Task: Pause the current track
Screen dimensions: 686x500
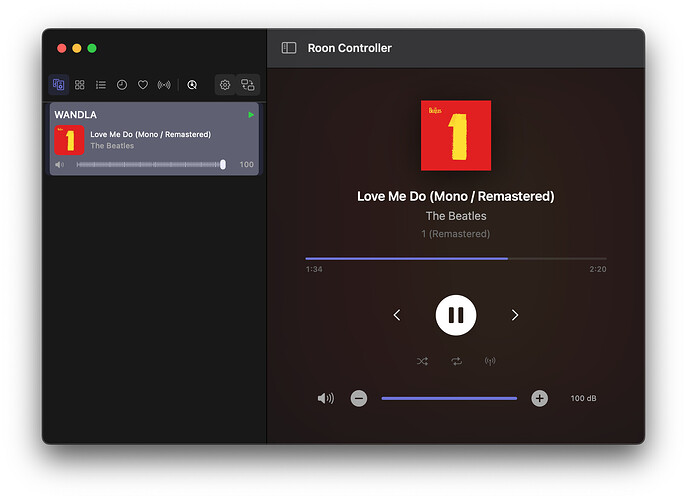Action: coord(456,315)
